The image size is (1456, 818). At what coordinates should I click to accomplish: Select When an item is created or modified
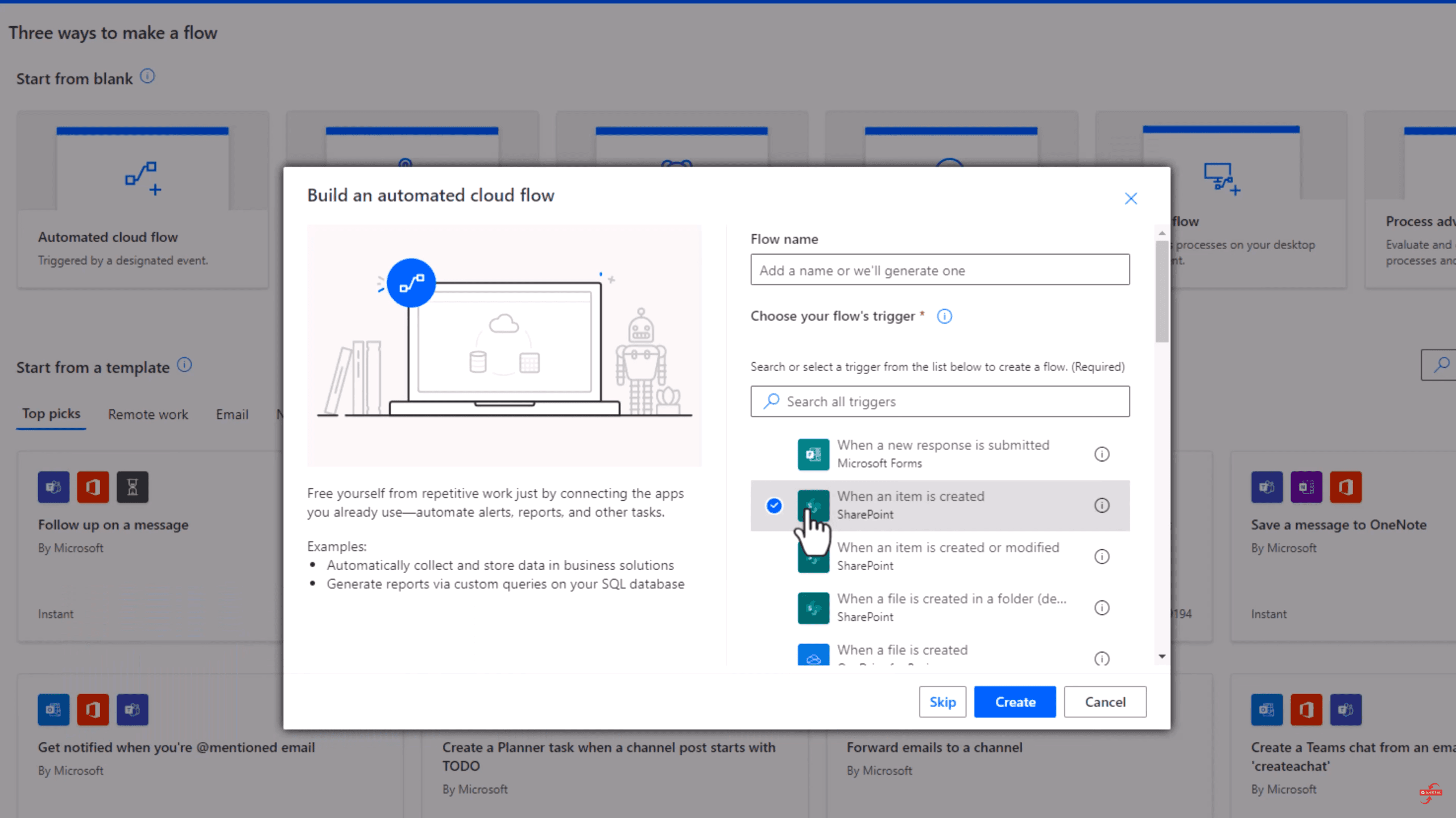tap(940, 557)
